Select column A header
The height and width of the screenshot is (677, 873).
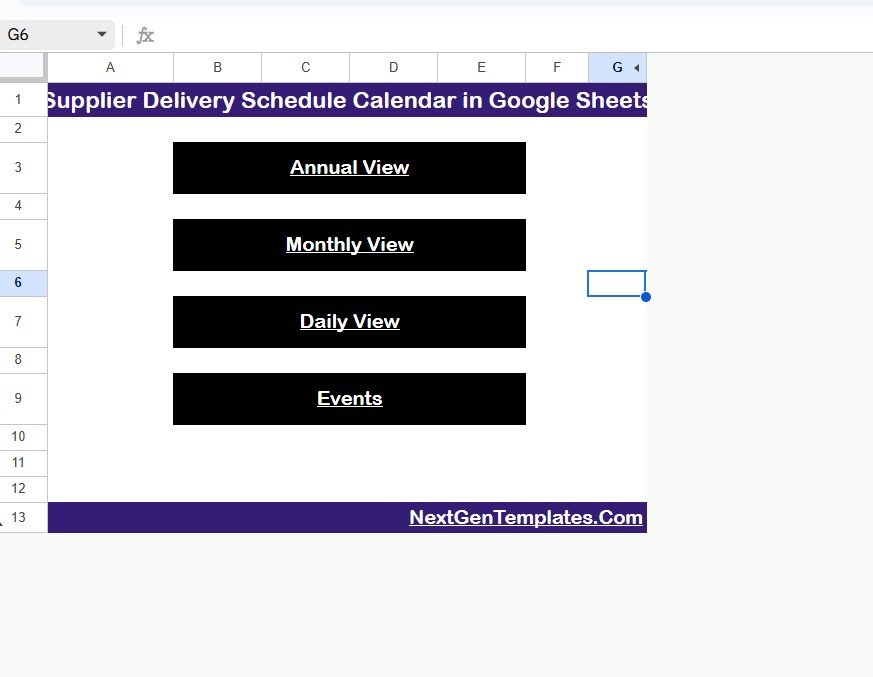click(x=110, y=67)
